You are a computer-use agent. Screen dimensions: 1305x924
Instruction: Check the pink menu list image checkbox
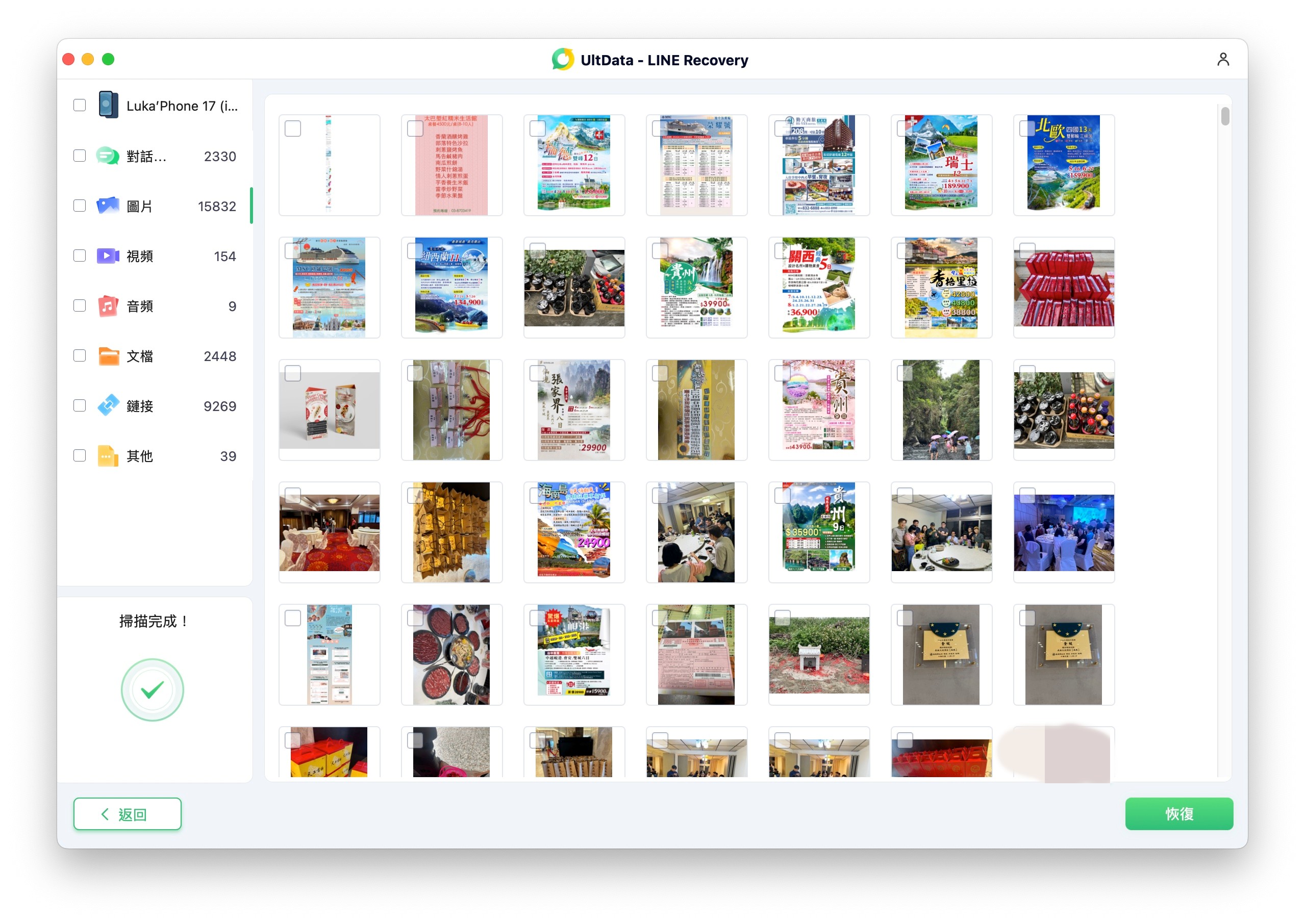[415, 129]
